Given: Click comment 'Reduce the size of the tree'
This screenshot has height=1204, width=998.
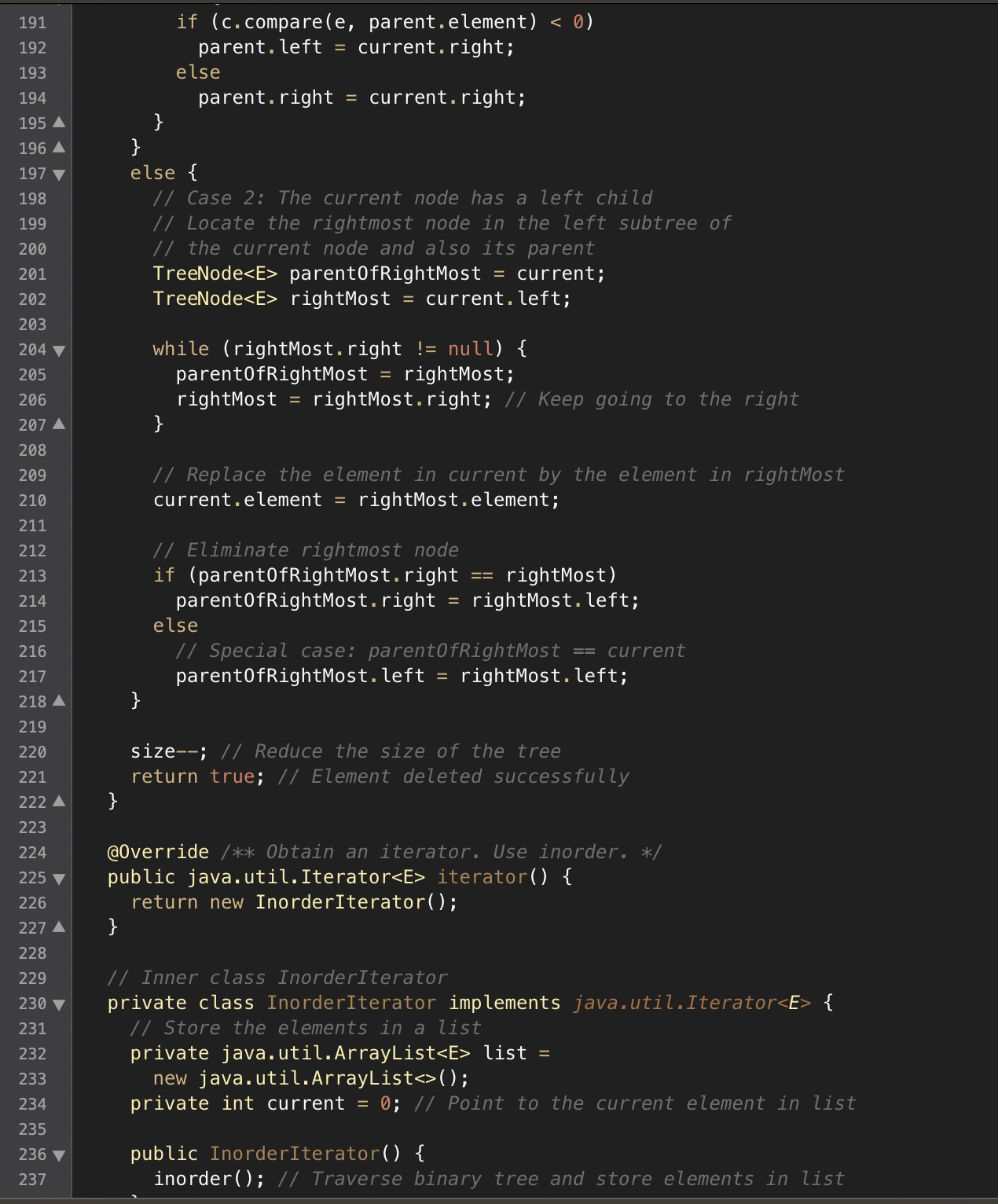Looking at the screenshot, I should (391, 751).
